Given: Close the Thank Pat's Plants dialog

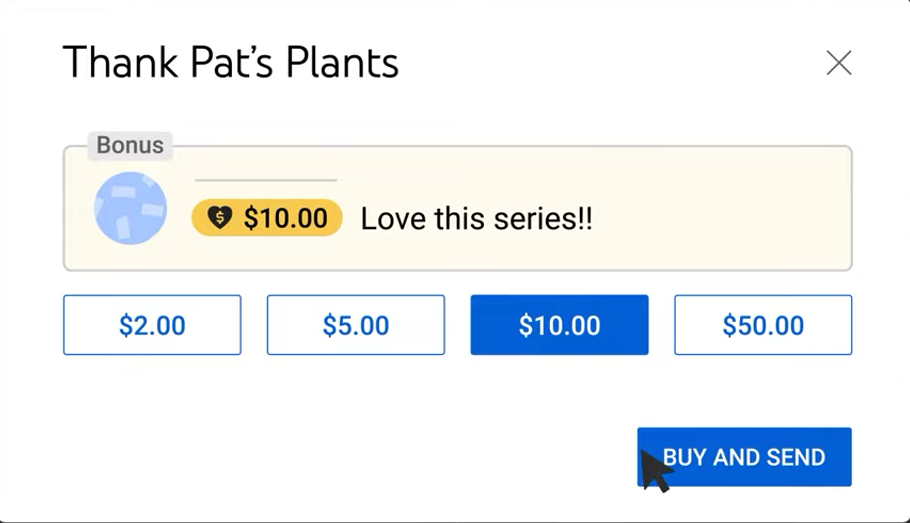Looking at the screenshot, I should [839, 63].
